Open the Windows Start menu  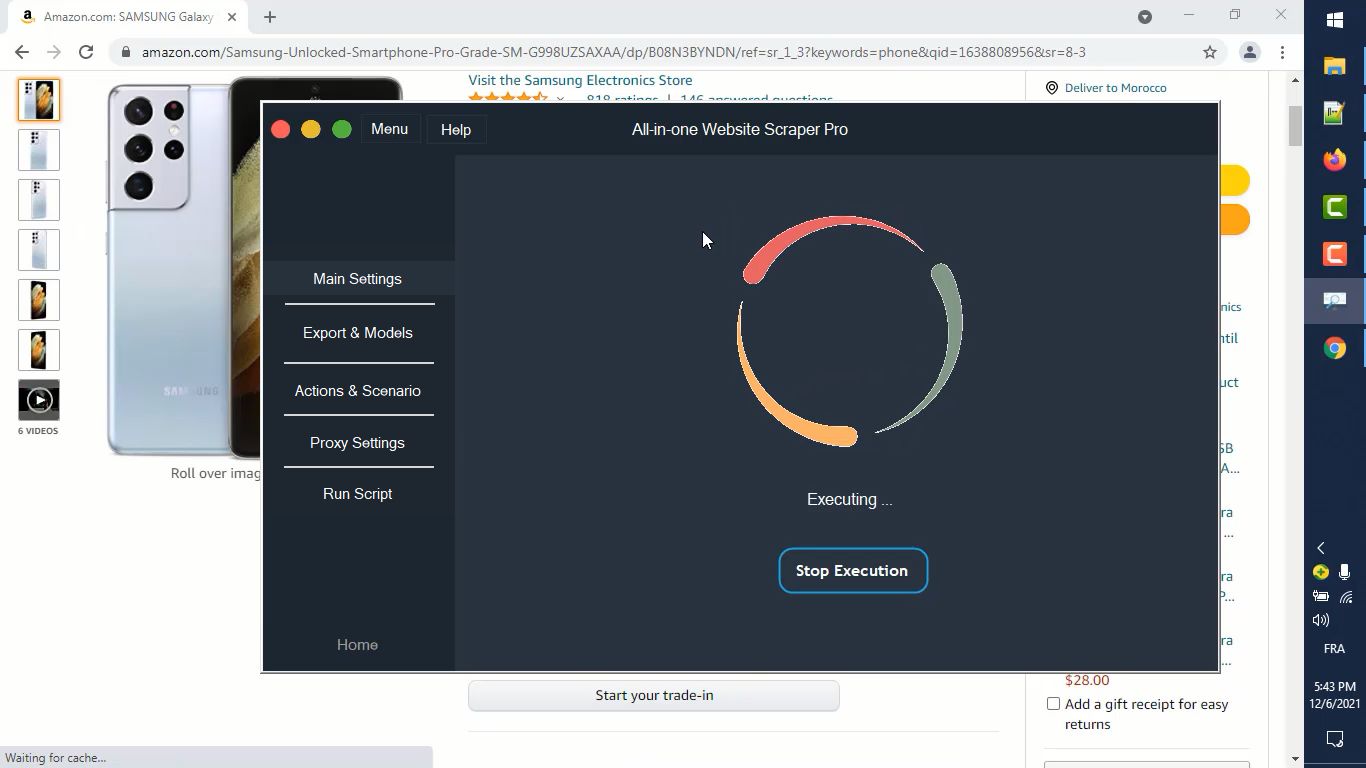click(1334, 20)
